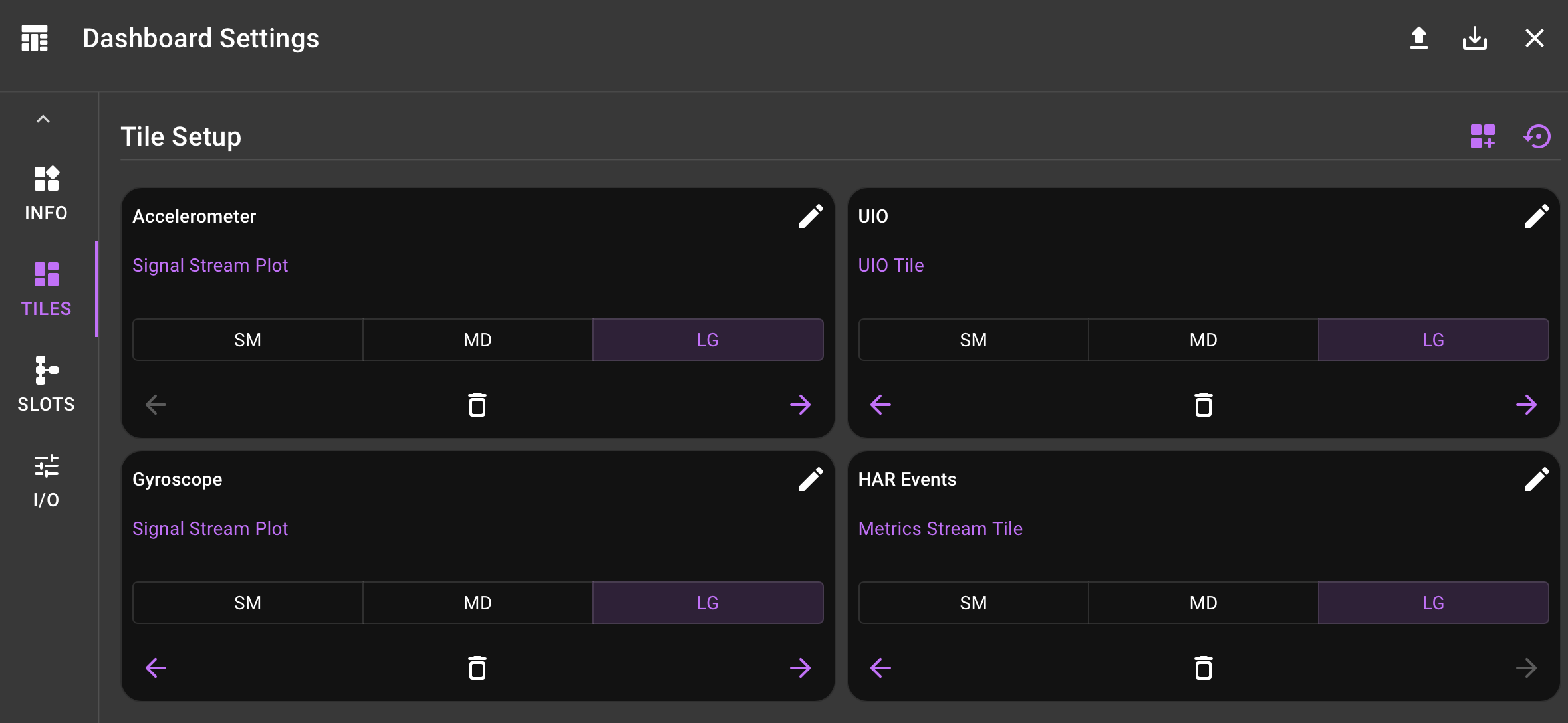Click the Metrics Stream Tile link
Viewport: 1568px width, 723px height.
point(940,528)
